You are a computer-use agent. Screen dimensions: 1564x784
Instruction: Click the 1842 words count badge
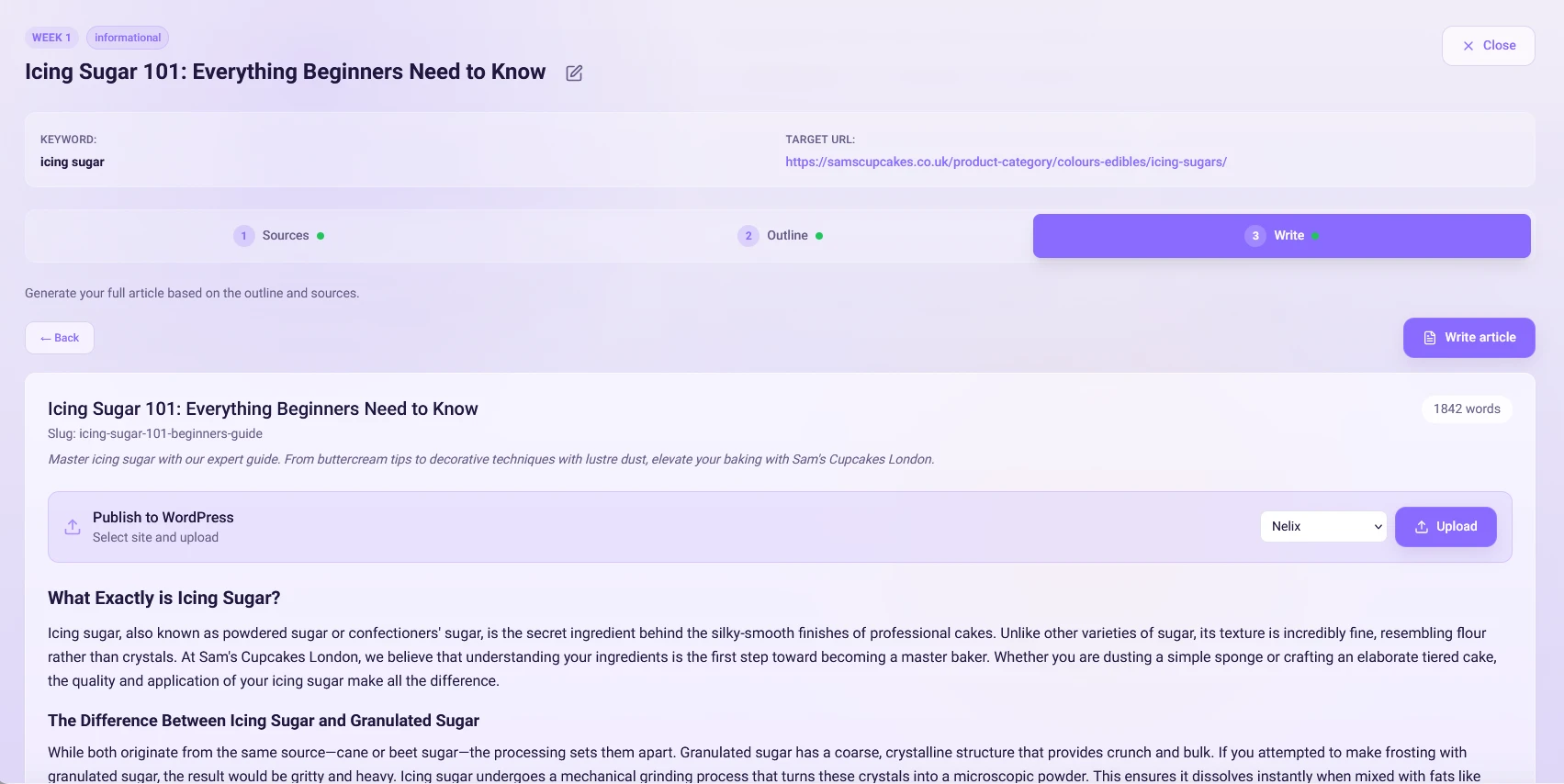click(x=1466, y=409)
